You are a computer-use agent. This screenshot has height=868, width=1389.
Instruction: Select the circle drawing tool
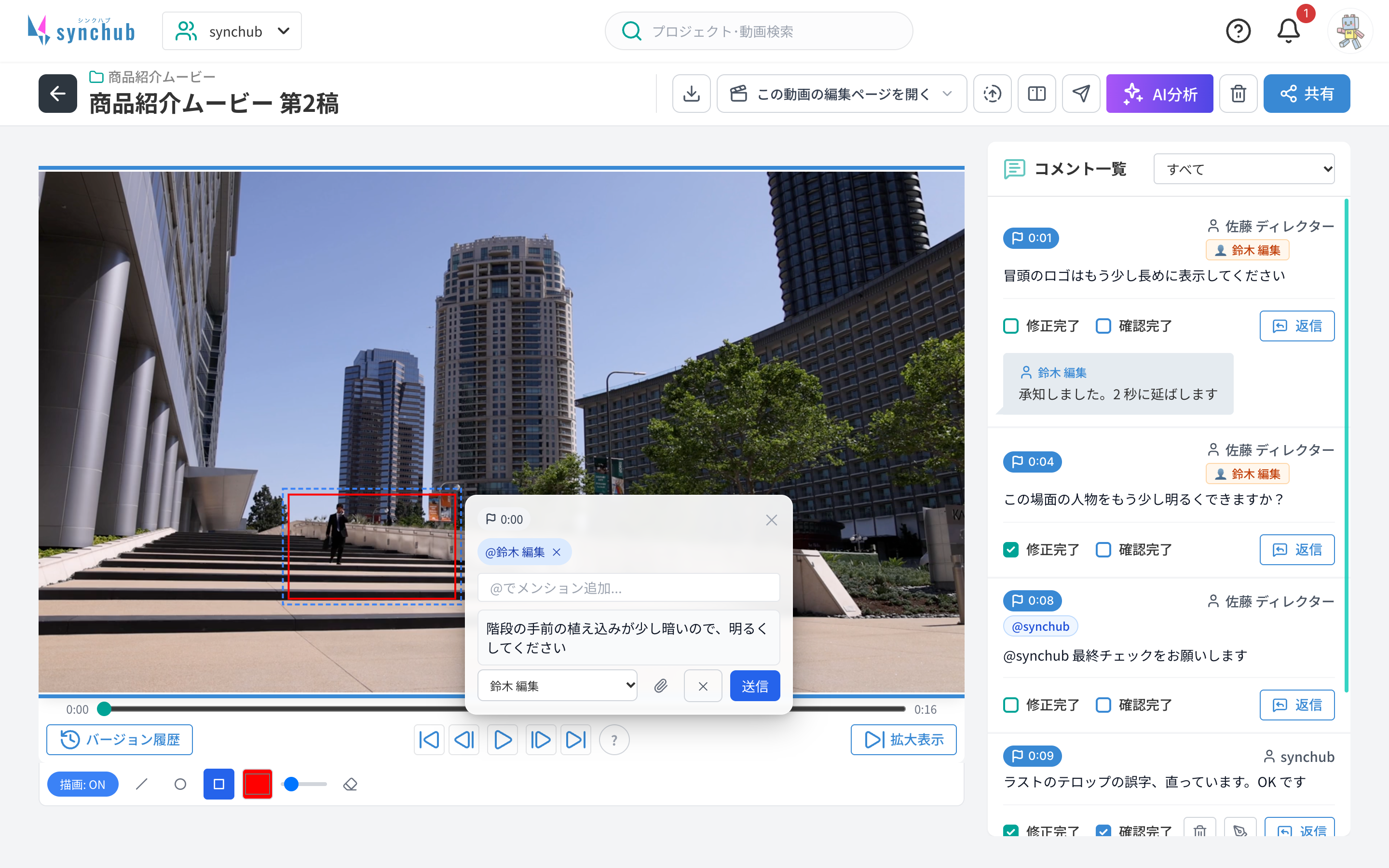click(180, 784)
